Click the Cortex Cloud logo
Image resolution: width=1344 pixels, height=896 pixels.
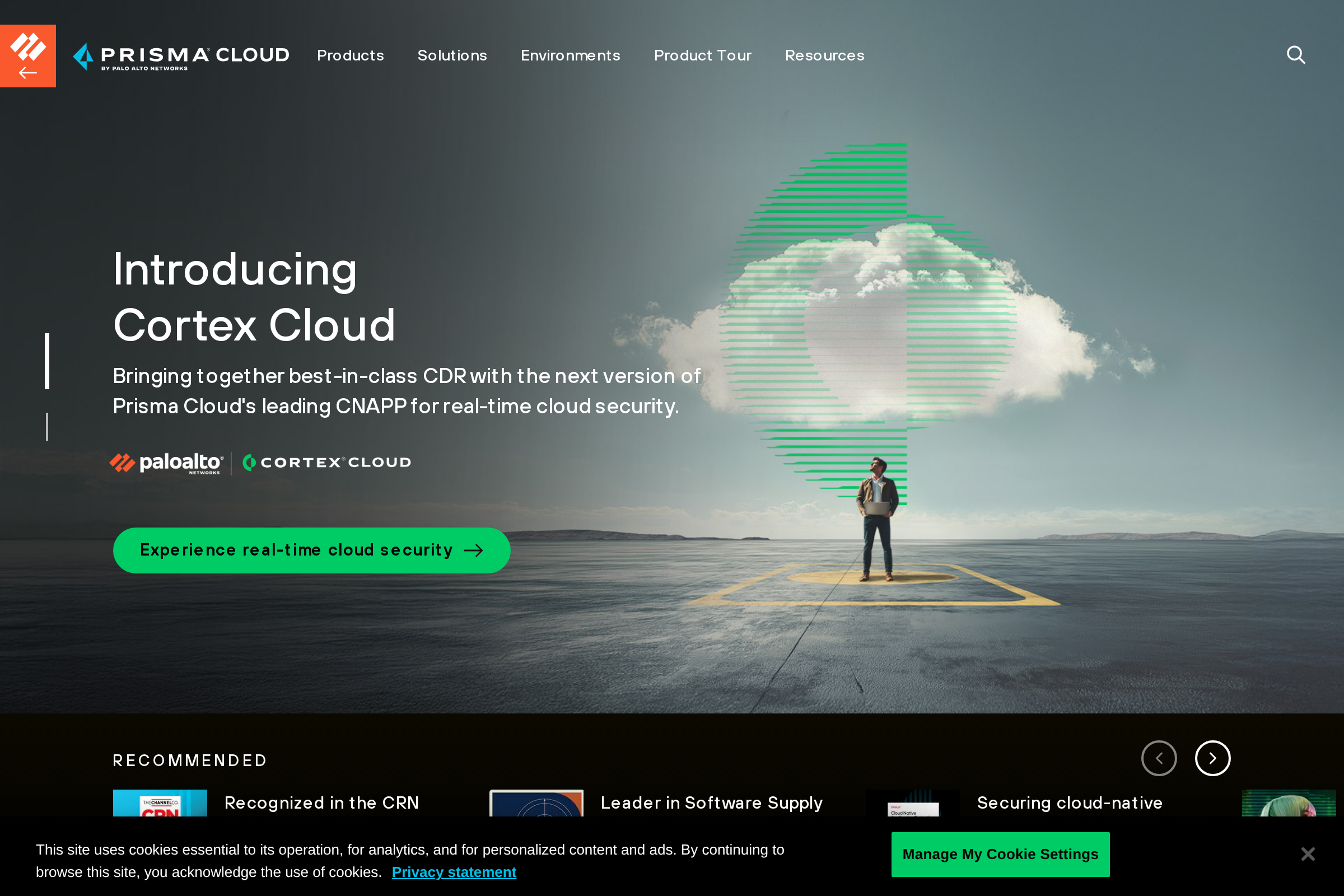tap(327, 463)
